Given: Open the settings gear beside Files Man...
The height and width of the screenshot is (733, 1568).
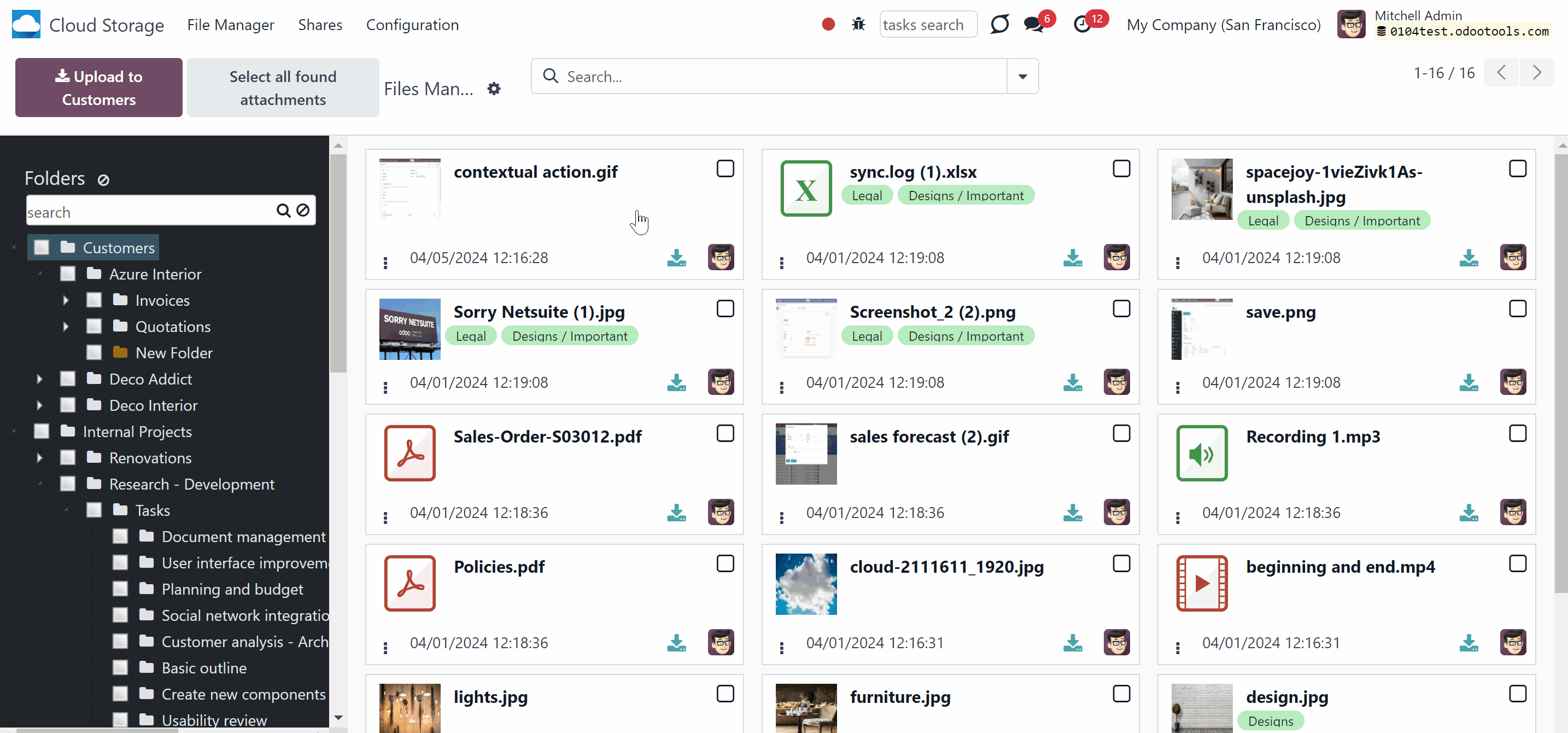Looking at the screenshot, I should 494,89.
